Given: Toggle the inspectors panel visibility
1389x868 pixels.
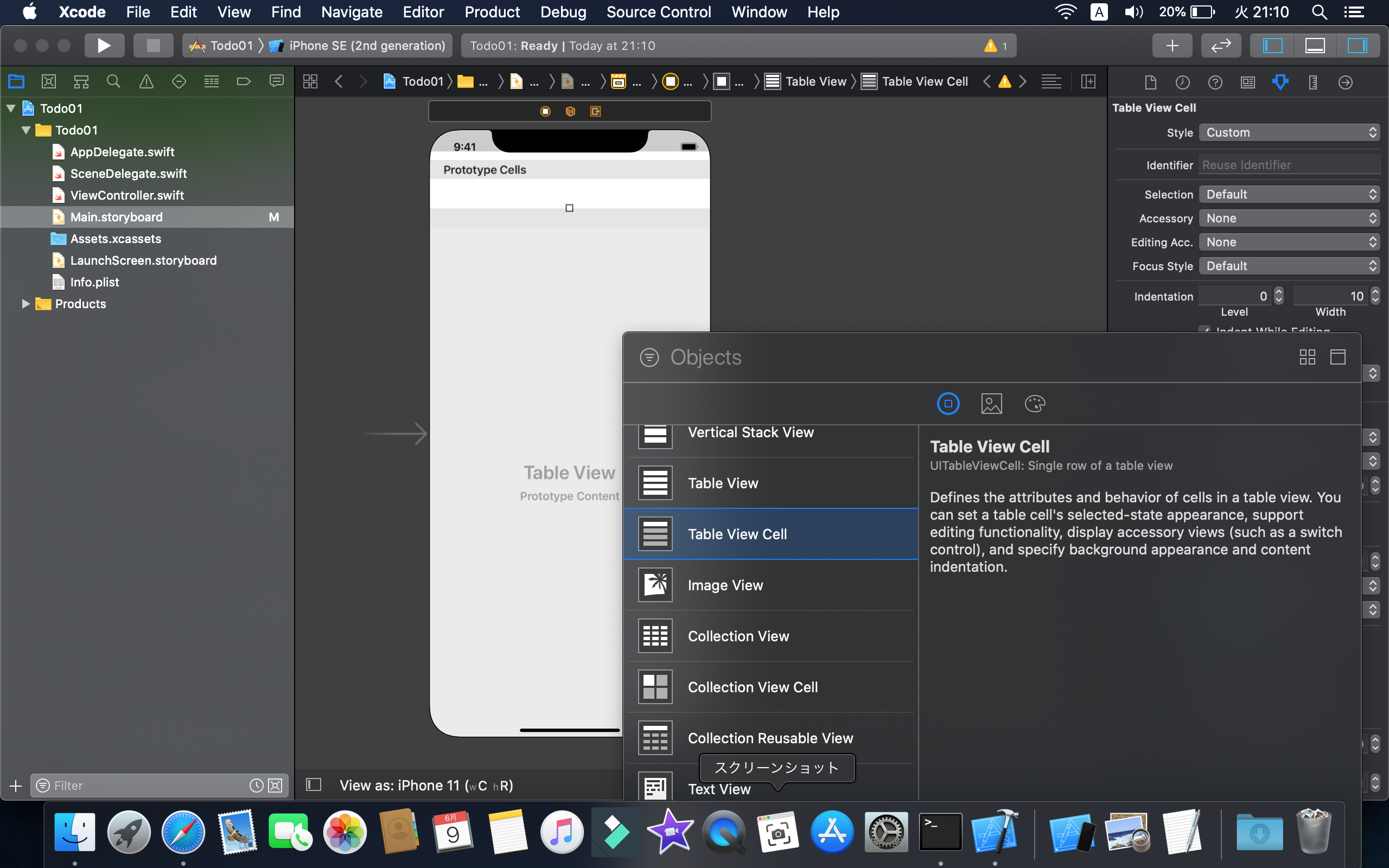Looking at the screenshot, I should point(1357,46).
